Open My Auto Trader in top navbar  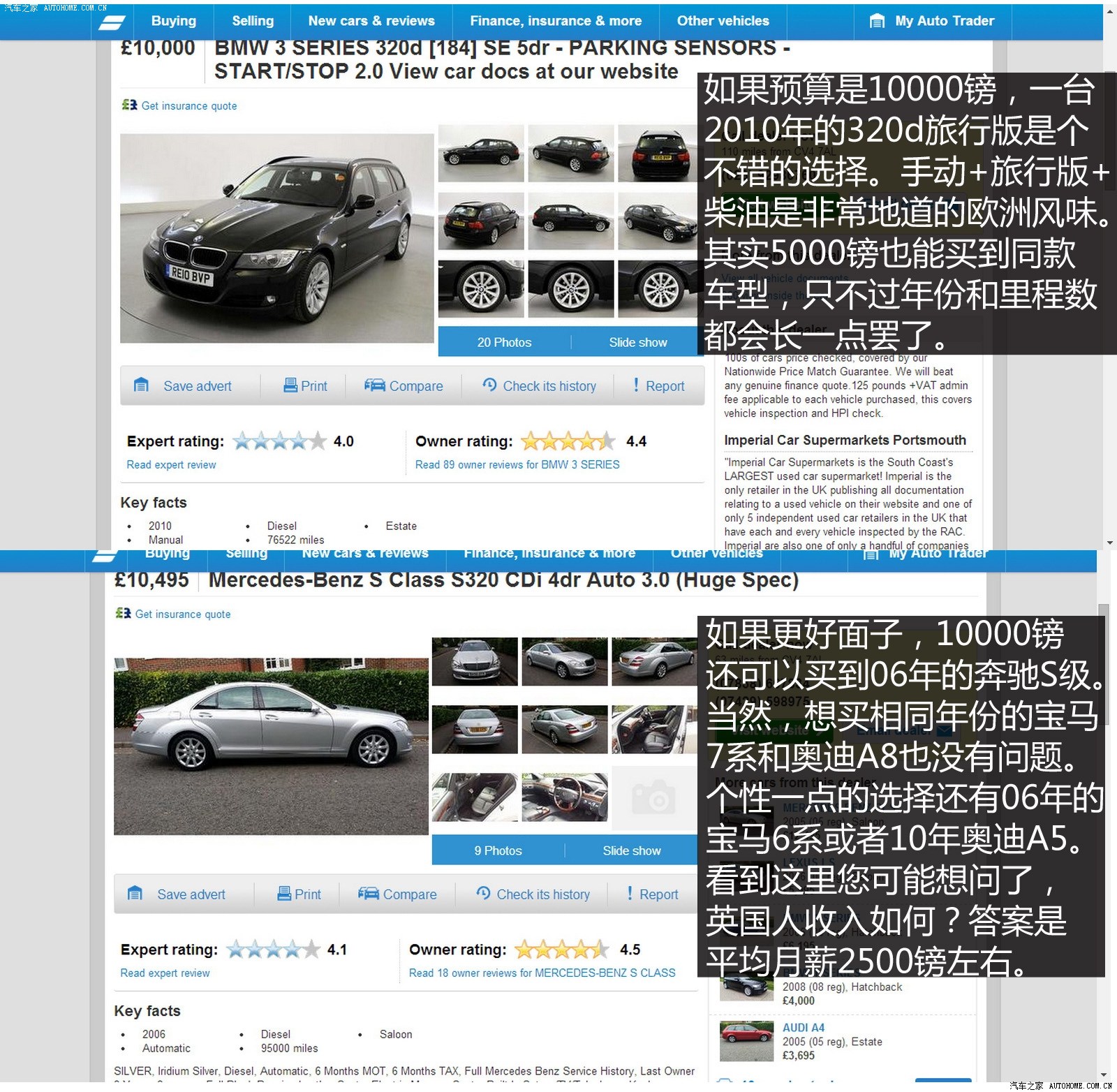point(945,21)
